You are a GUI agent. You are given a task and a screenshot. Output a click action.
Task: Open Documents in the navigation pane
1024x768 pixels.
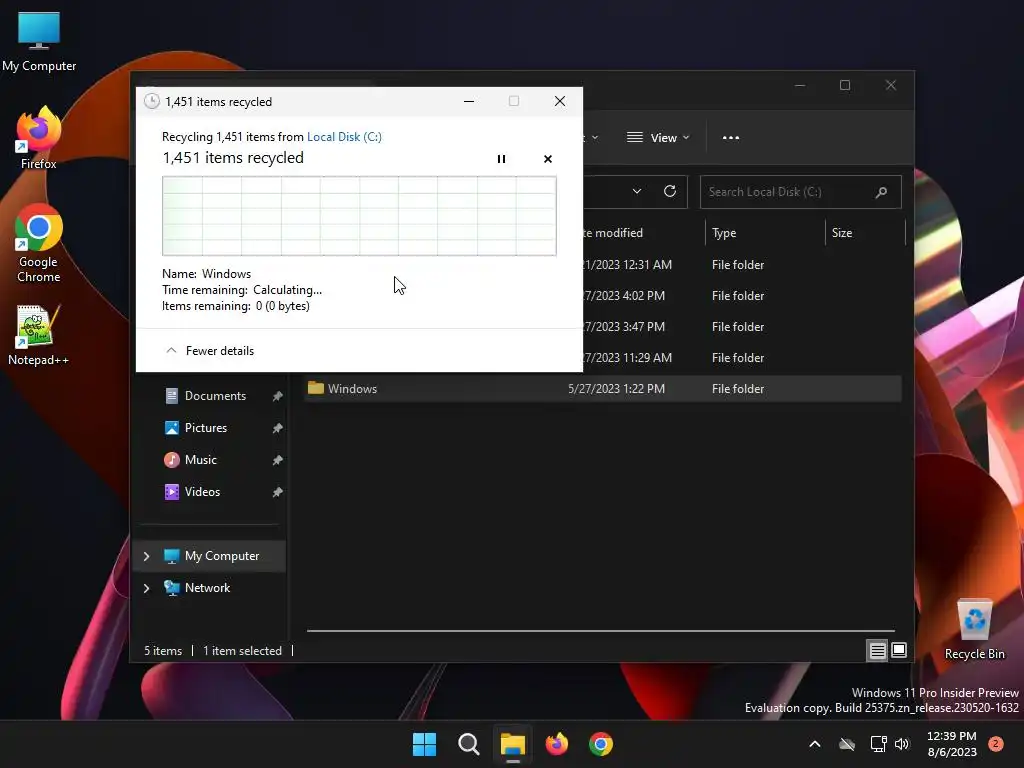215,396
